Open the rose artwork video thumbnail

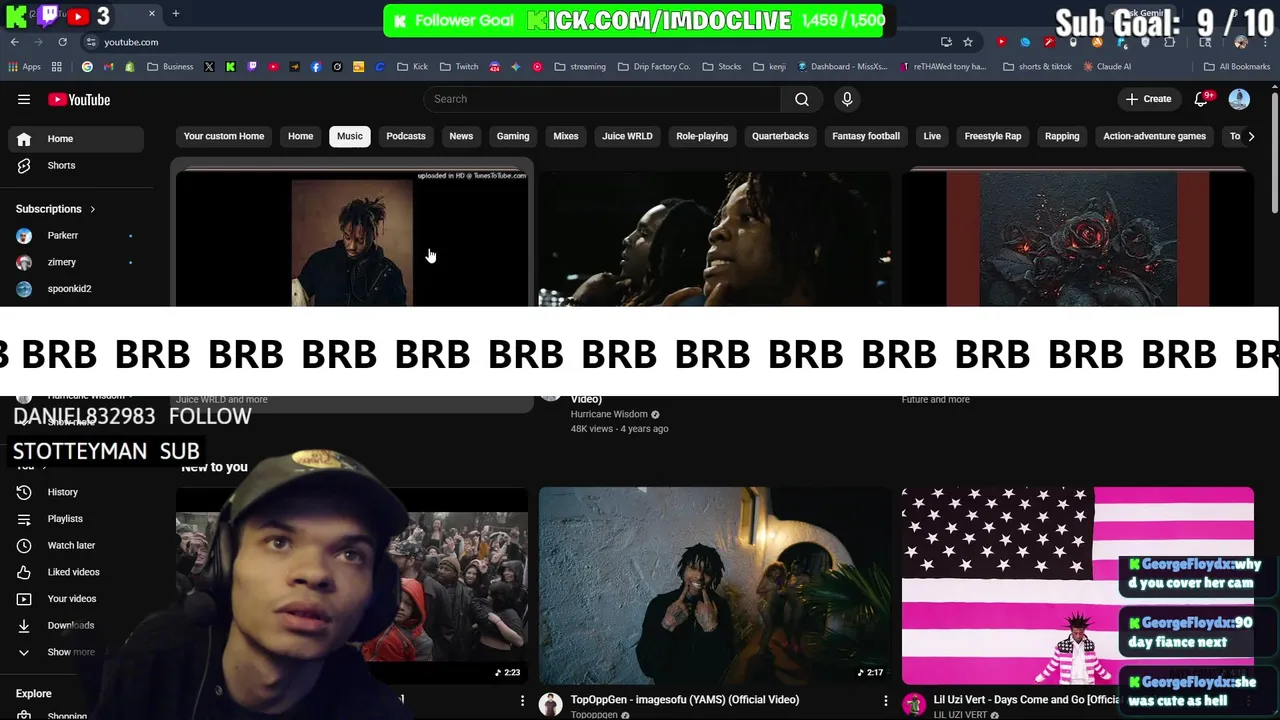(1077, 240)
